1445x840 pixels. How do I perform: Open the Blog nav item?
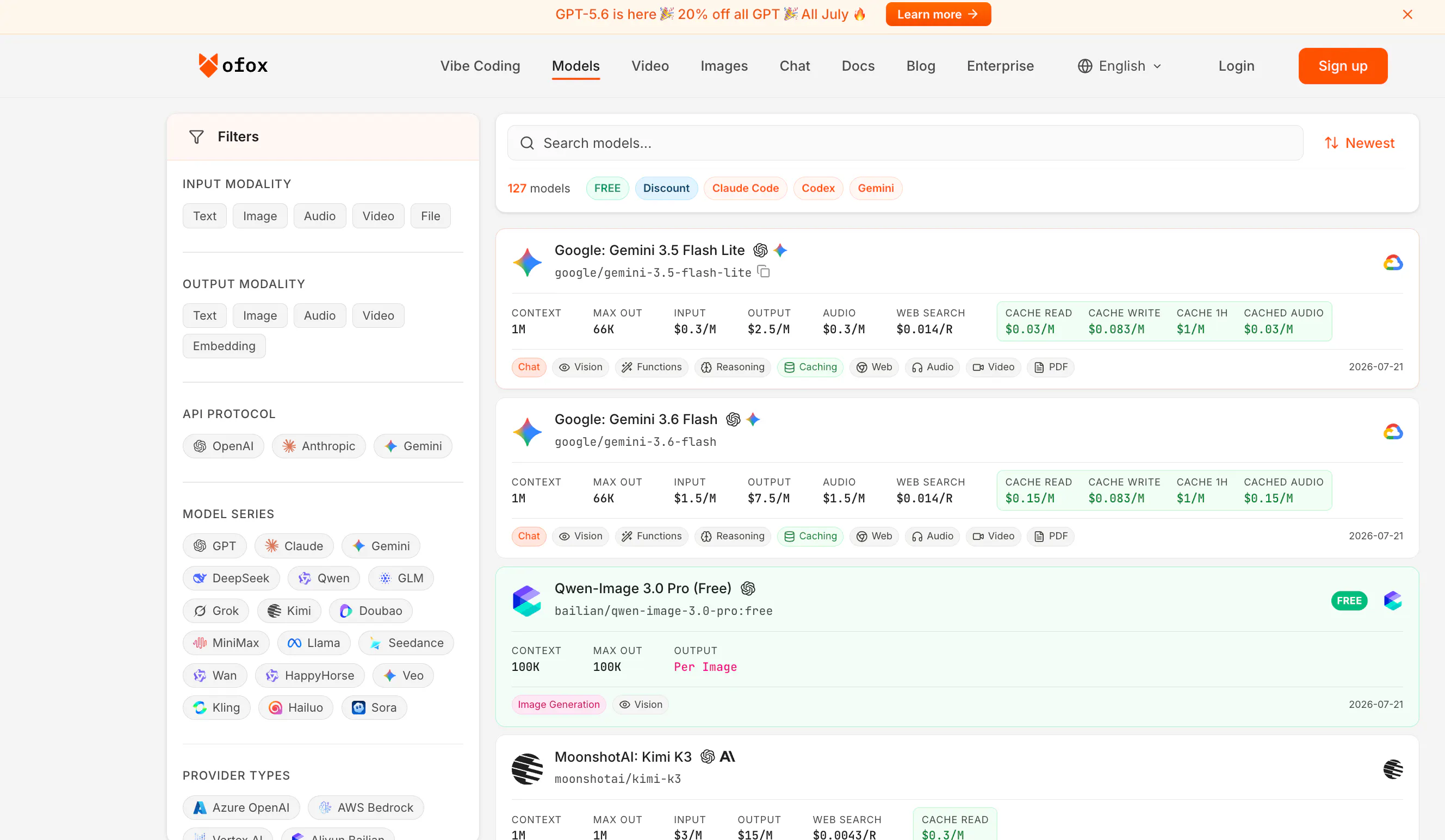pyautogui.click(x=921, y=66)
